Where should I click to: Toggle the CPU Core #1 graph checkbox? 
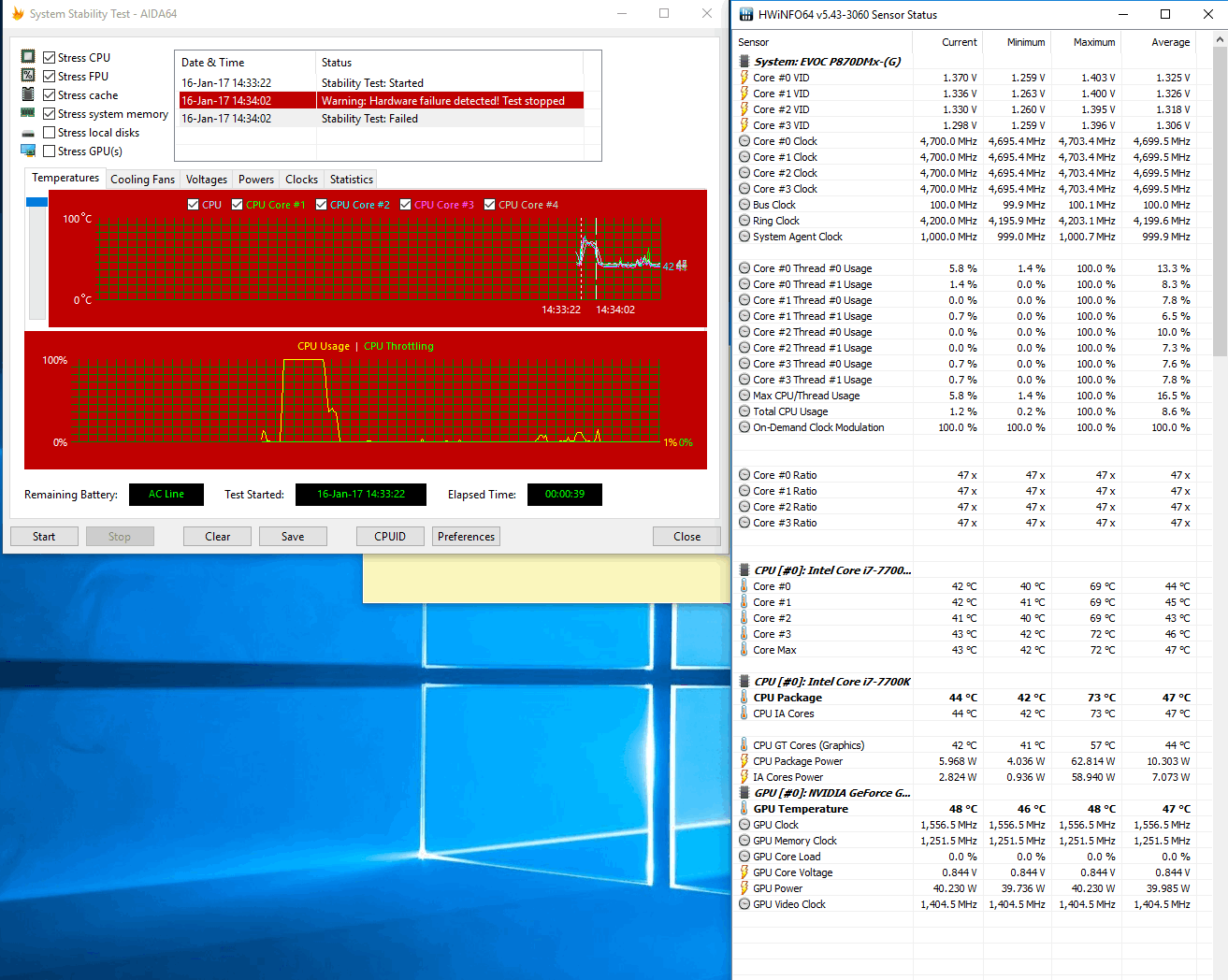238,205
